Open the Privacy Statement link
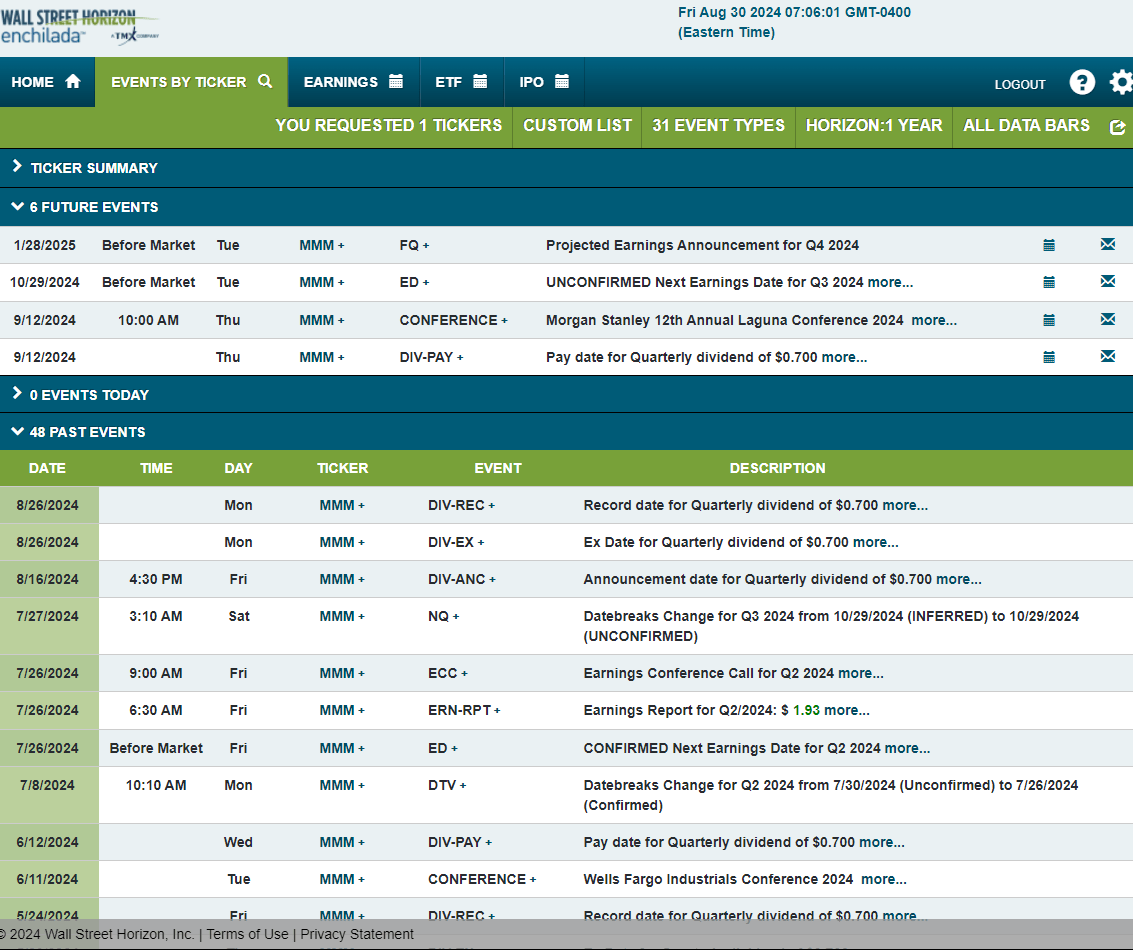This screenshot has width=1133, height=950. pos(357,934)
